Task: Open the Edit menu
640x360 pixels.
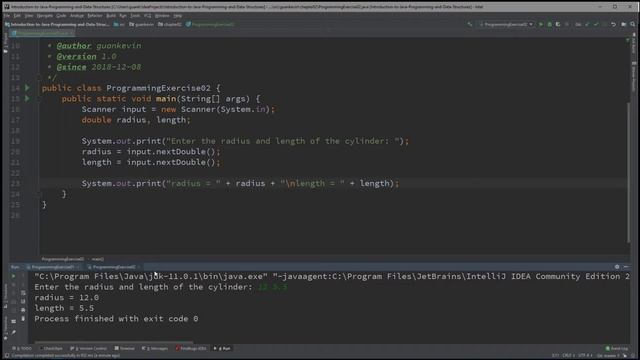Action: point(17,16)
